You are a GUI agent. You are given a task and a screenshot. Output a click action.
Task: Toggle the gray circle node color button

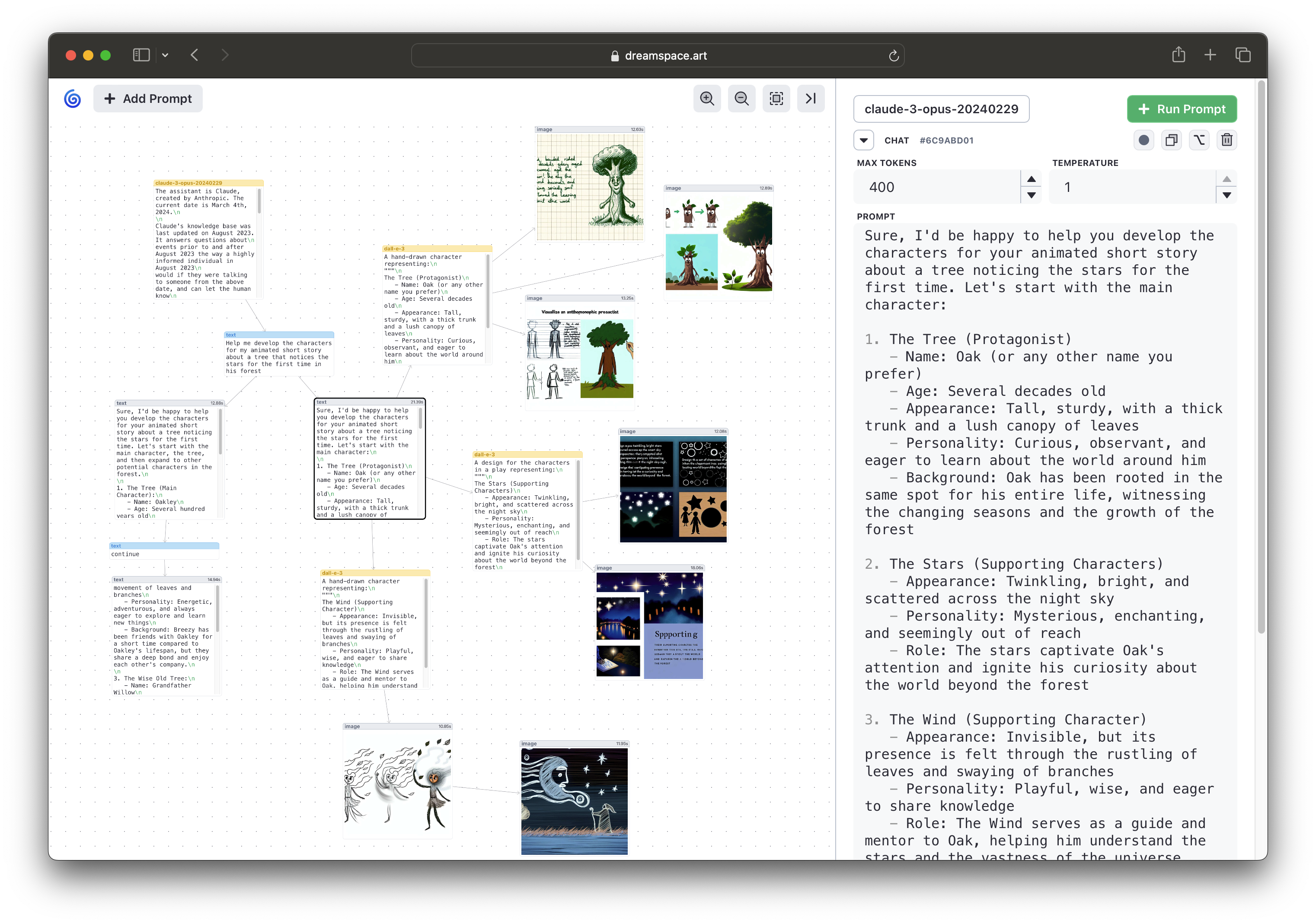coord(1144,140)
